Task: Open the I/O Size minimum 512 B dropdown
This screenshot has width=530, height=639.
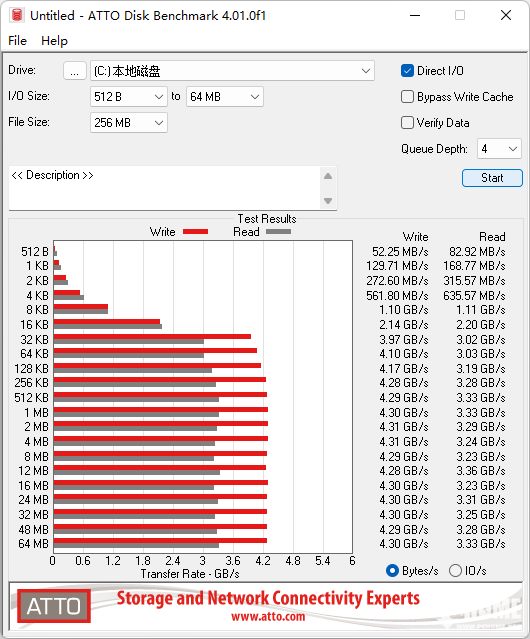Action: (129, 97)
